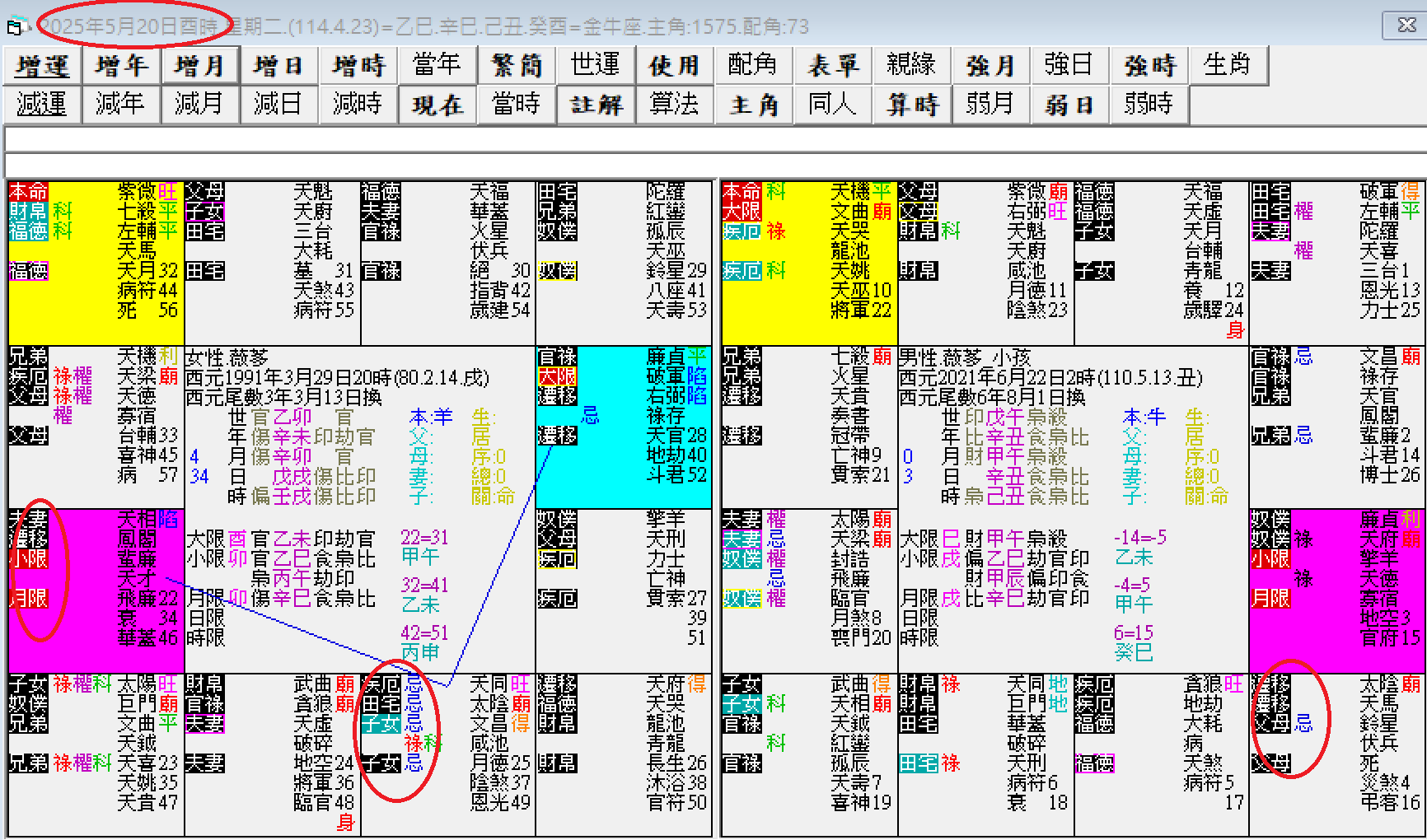The image size is (1427, 840).
Task: Click 減月 to subtract one month
Action: (x=199, y=105)
